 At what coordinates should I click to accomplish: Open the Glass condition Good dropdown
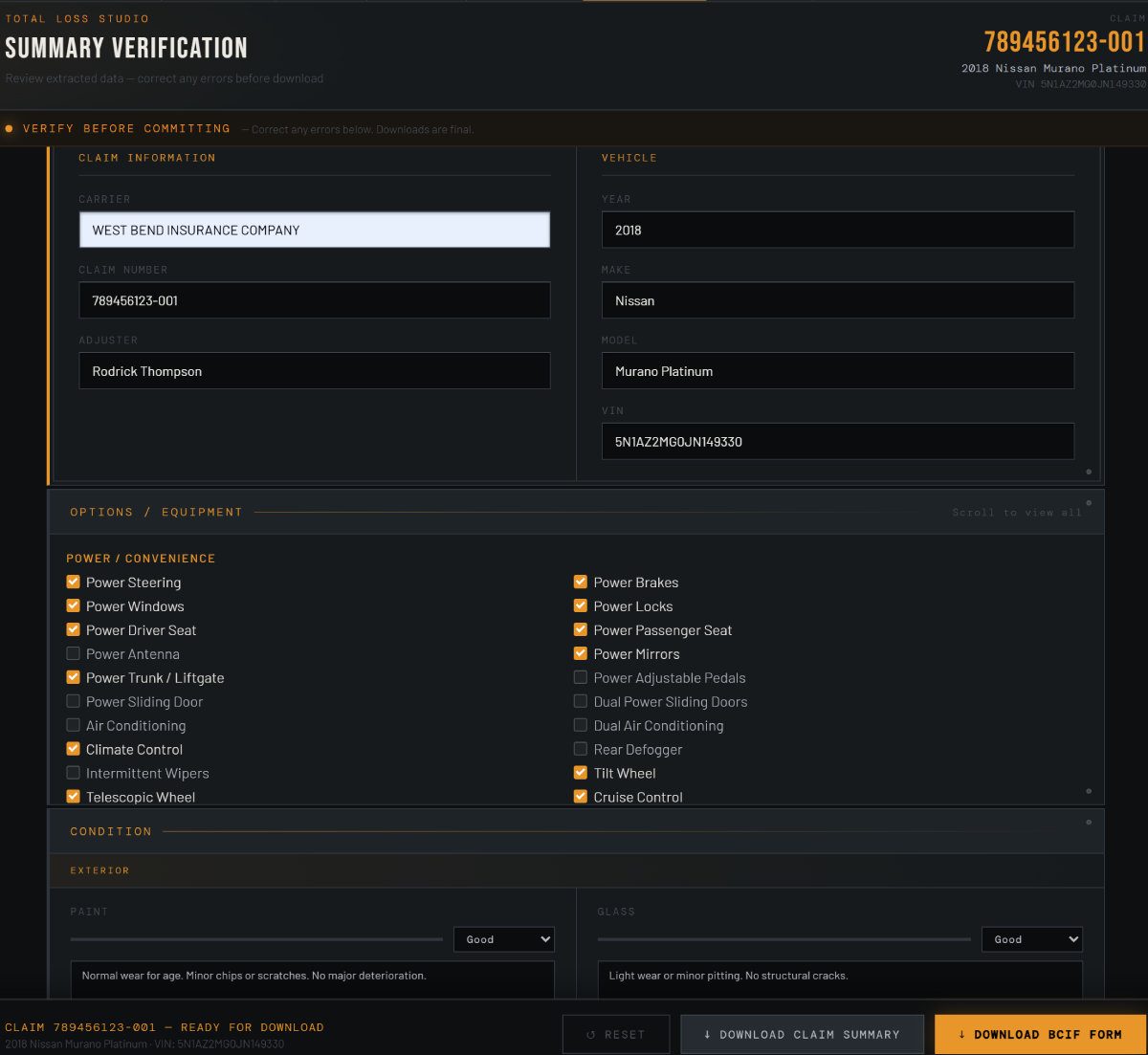[x=1031, y=938]
